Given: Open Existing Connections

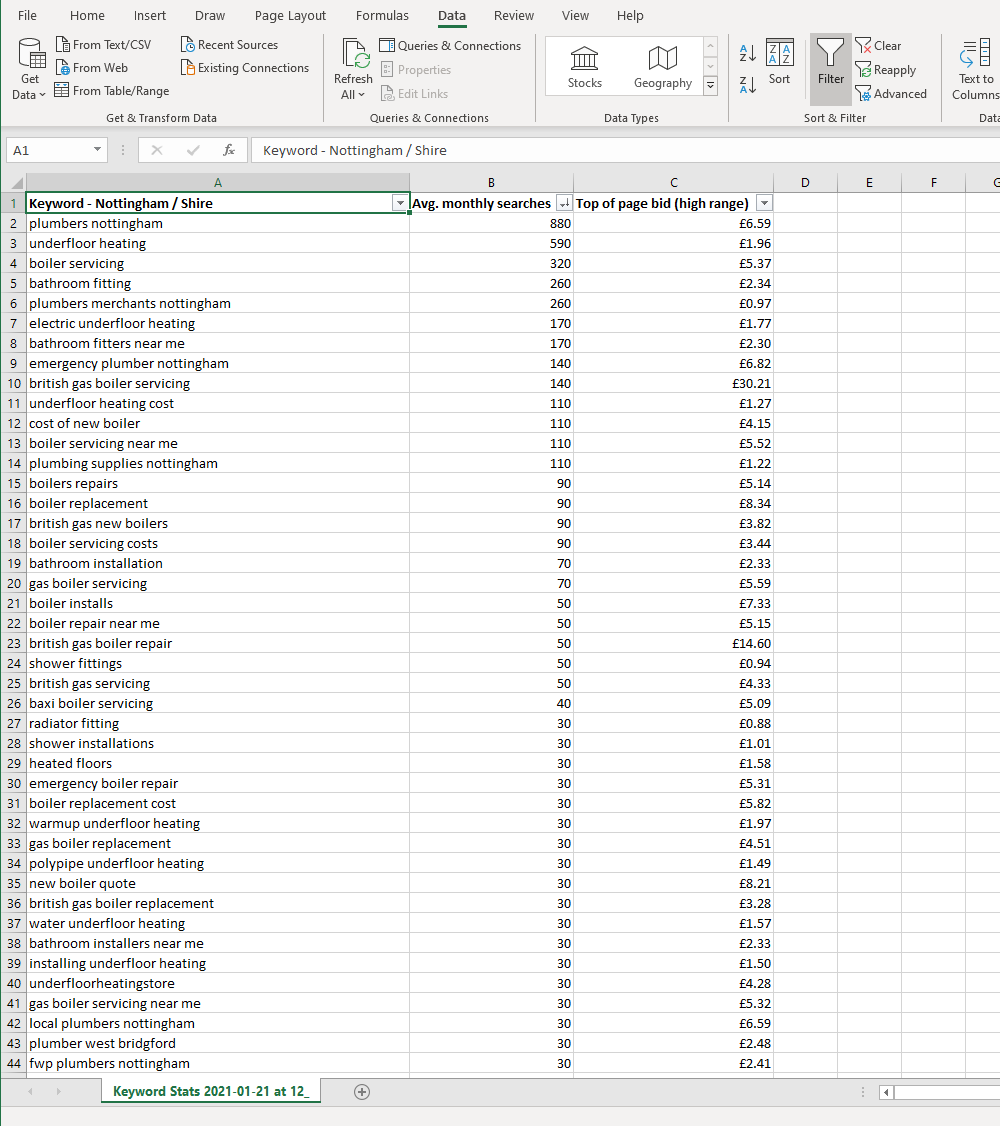Looking at the screenshot, I should 245,68.
